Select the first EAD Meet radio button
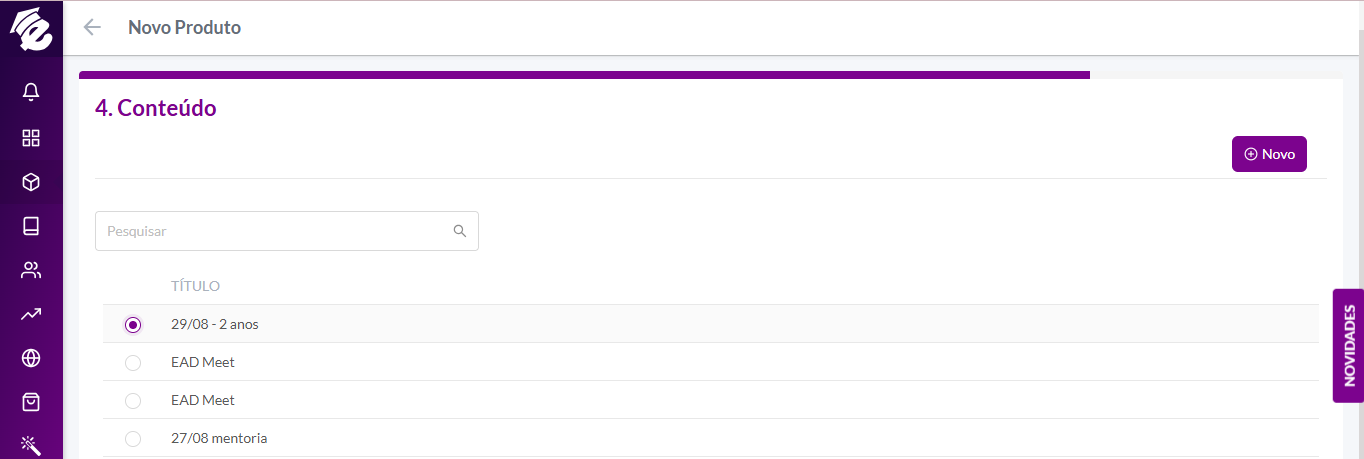The height and width of the screenshot is (459, 1364). coord(133,362)
